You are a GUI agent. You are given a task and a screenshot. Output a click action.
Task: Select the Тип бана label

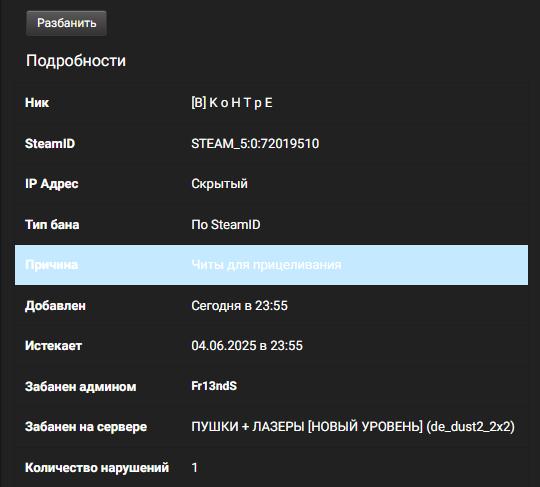coord(52,225)
